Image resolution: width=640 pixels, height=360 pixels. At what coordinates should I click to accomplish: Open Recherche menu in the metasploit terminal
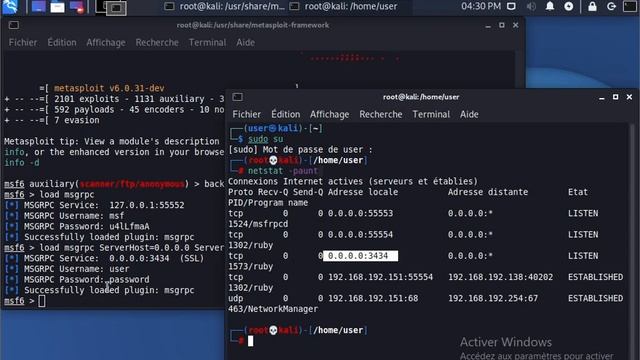coord(157,42)
